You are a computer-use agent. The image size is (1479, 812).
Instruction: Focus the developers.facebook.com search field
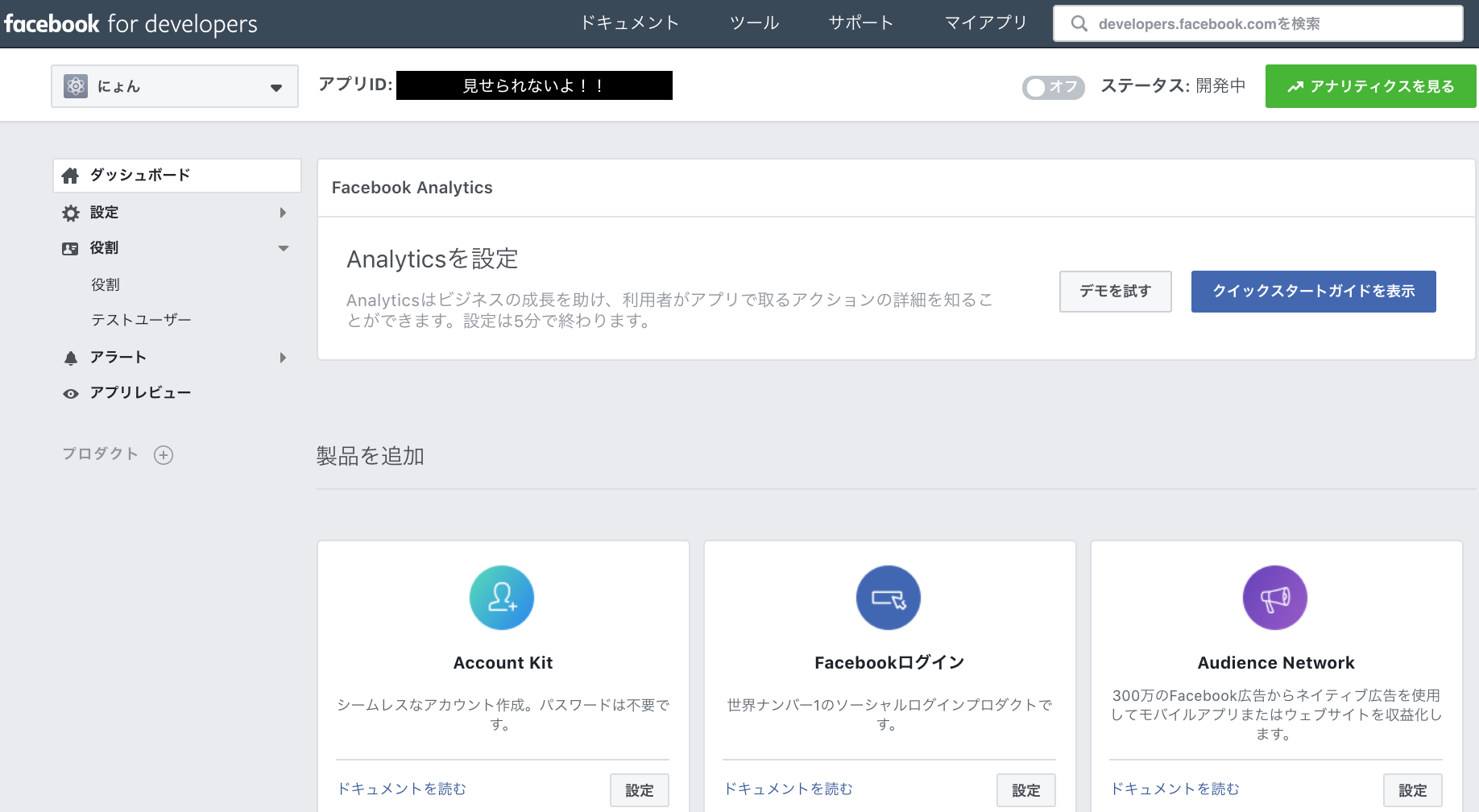1258,23
